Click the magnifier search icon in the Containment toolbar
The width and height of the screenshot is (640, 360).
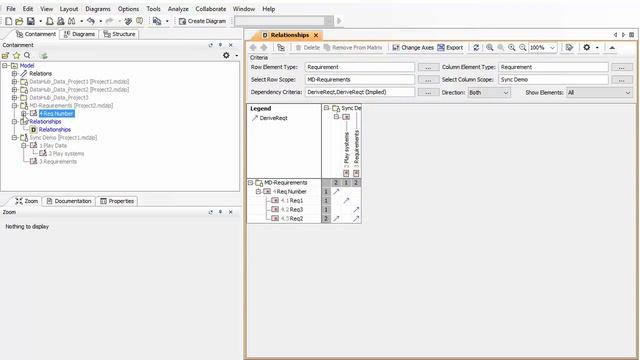(x=27, y=56)
